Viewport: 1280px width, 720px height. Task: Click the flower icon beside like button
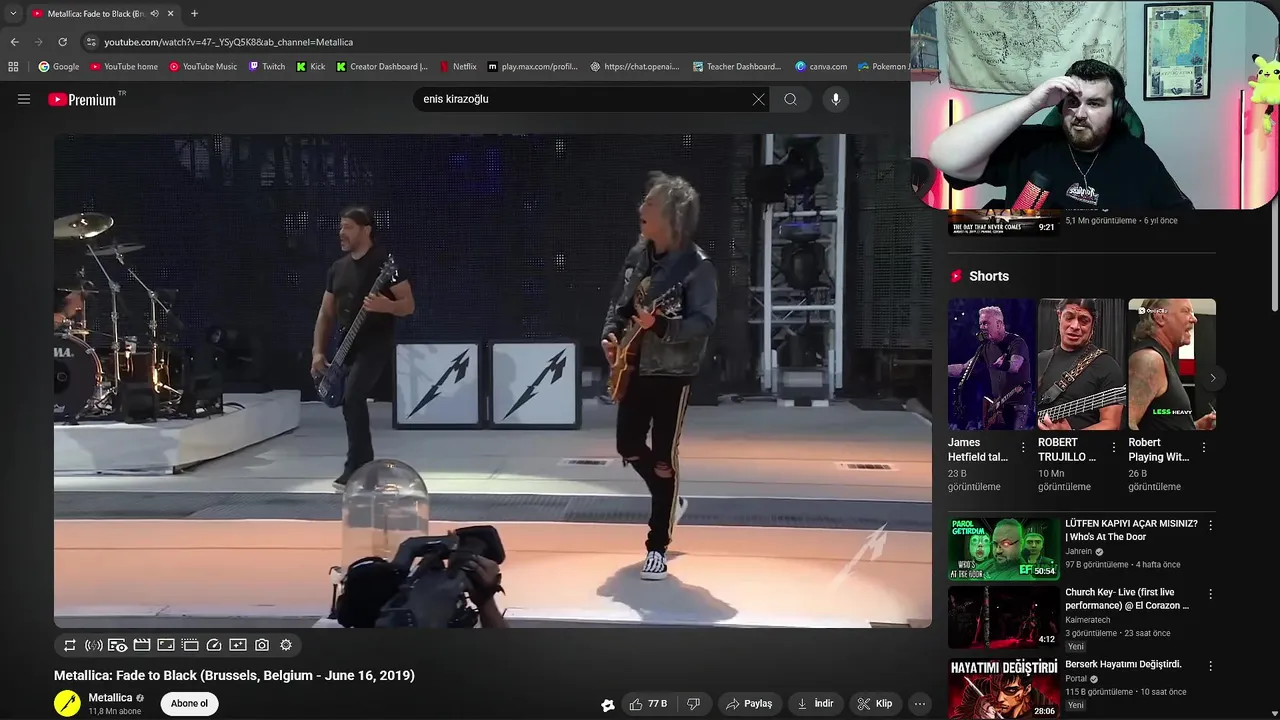608,705
